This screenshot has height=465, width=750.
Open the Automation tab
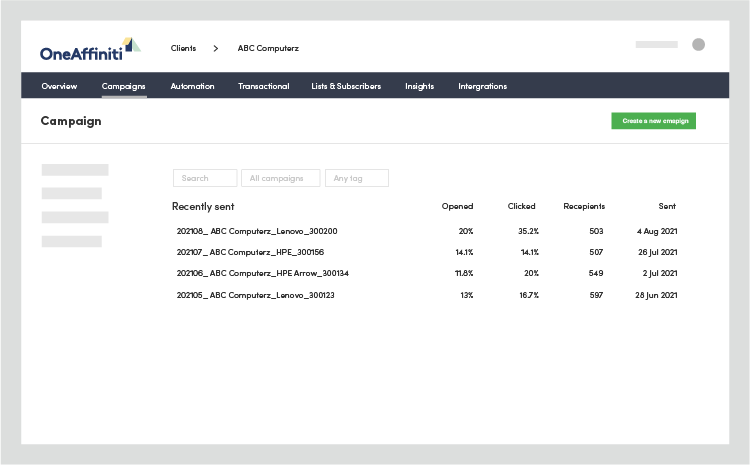pyautogui.click(x=192, y=86)
